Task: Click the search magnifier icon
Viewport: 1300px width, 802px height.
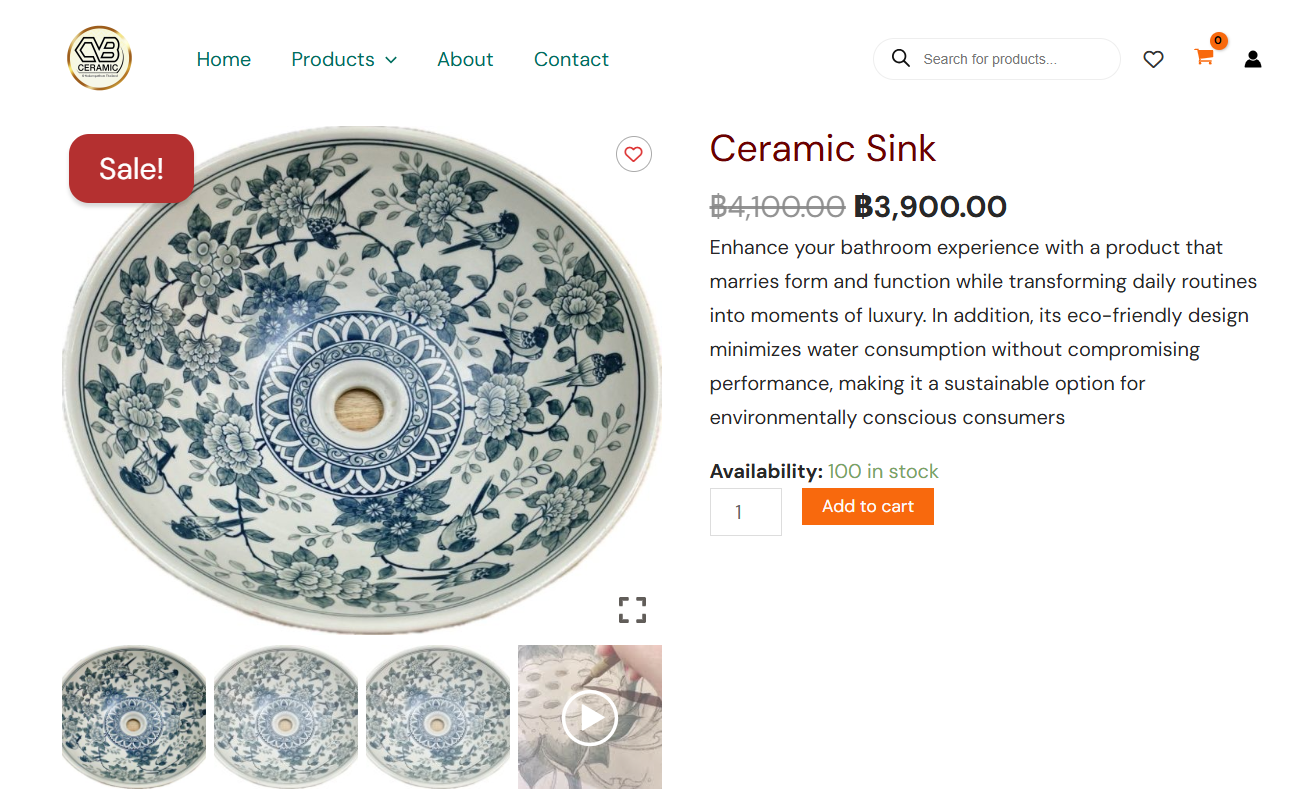Action: pos(901,59)
